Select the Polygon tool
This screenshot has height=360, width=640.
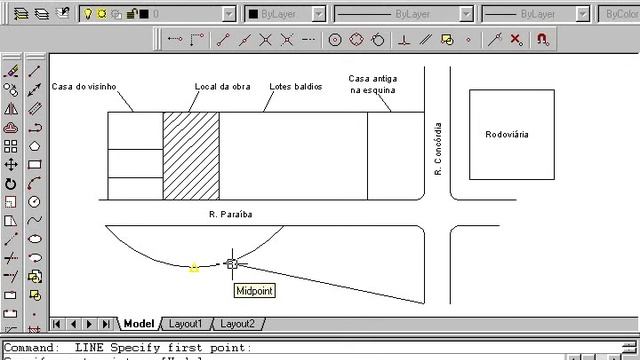pyautogui.click(x=35, y=146)
